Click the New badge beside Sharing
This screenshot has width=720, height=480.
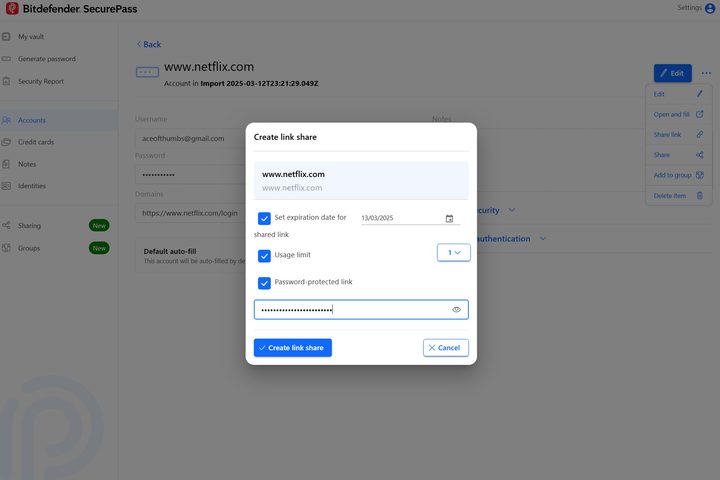(x=99, y=226)
